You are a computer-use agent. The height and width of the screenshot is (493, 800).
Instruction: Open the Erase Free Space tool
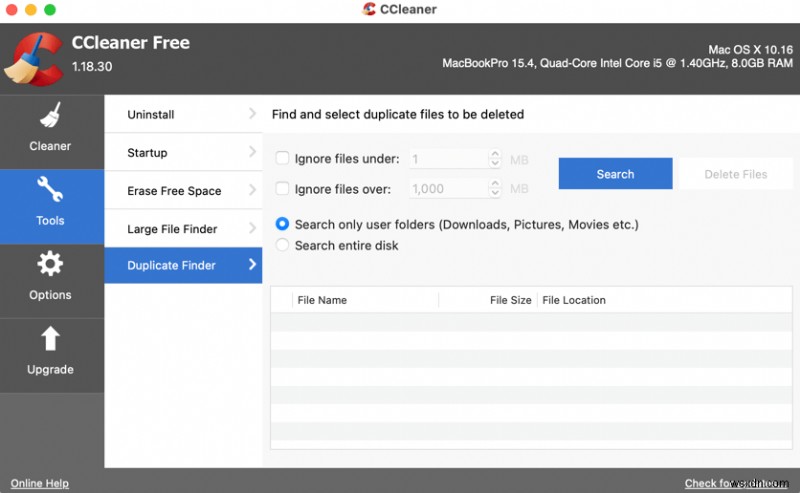coord(183,190)
